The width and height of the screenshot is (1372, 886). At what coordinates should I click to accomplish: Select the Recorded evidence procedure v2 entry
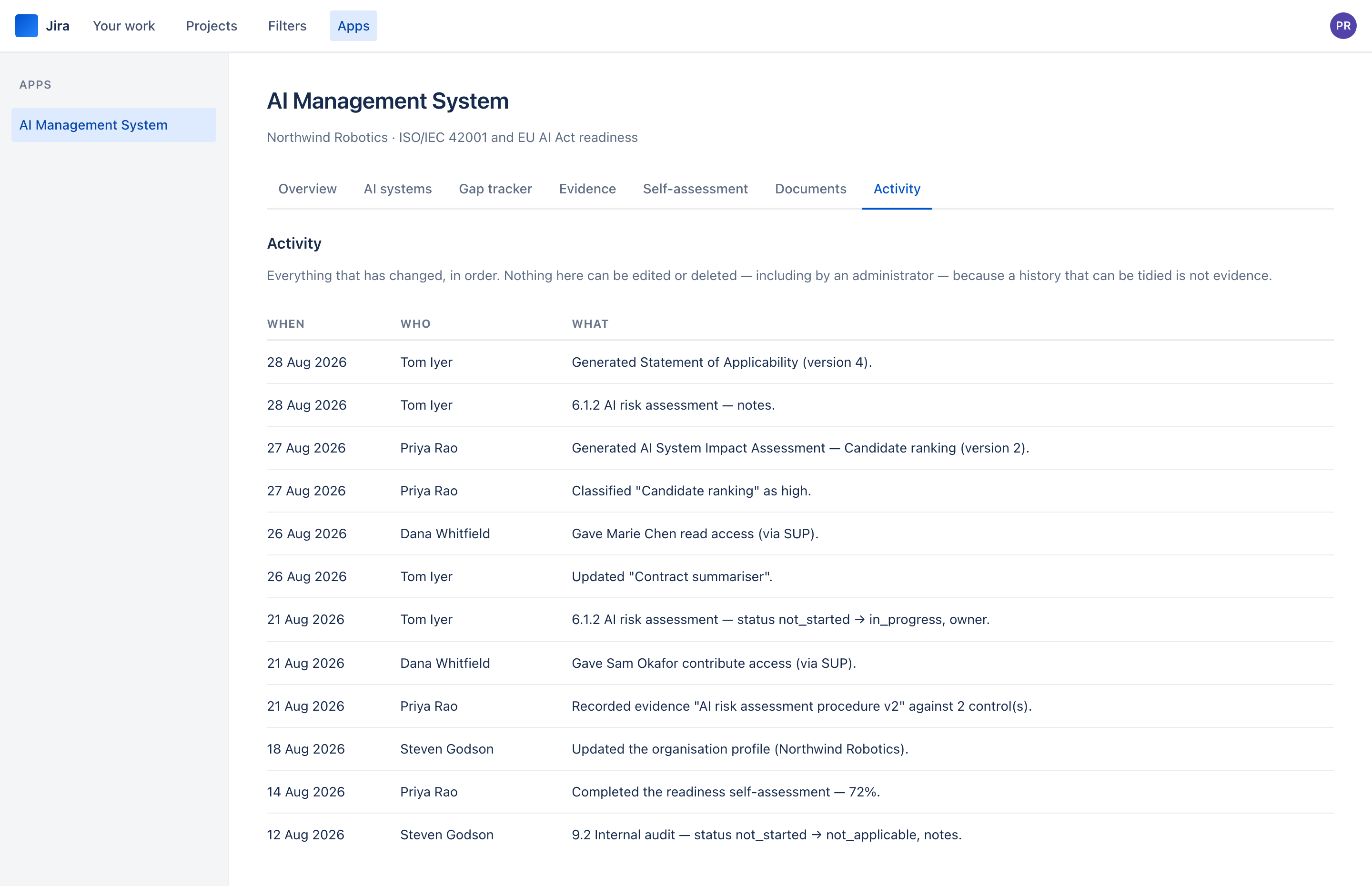coord(800,706)
